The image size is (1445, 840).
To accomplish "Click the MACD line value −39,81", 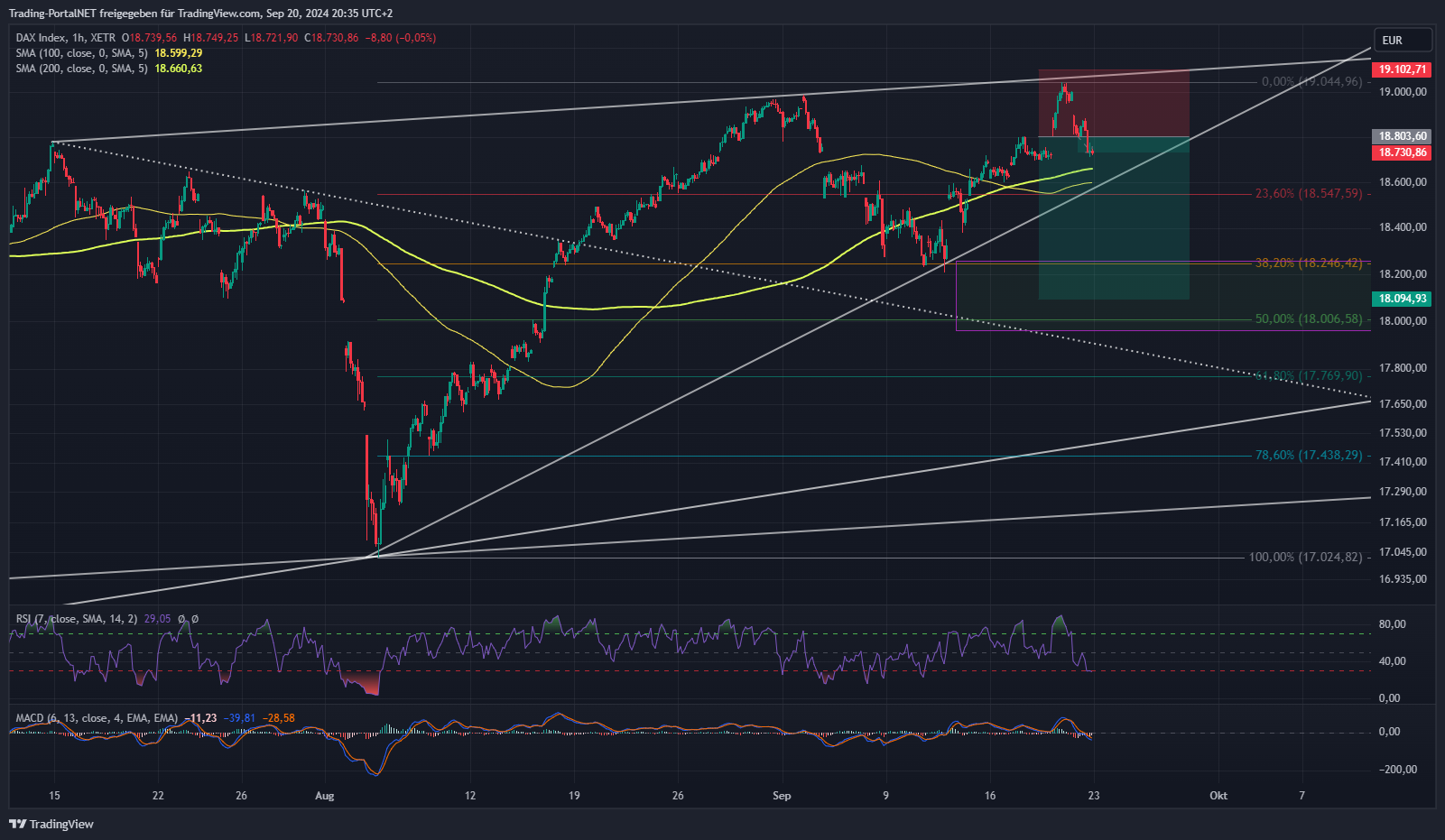I will [x=240, y=718].
